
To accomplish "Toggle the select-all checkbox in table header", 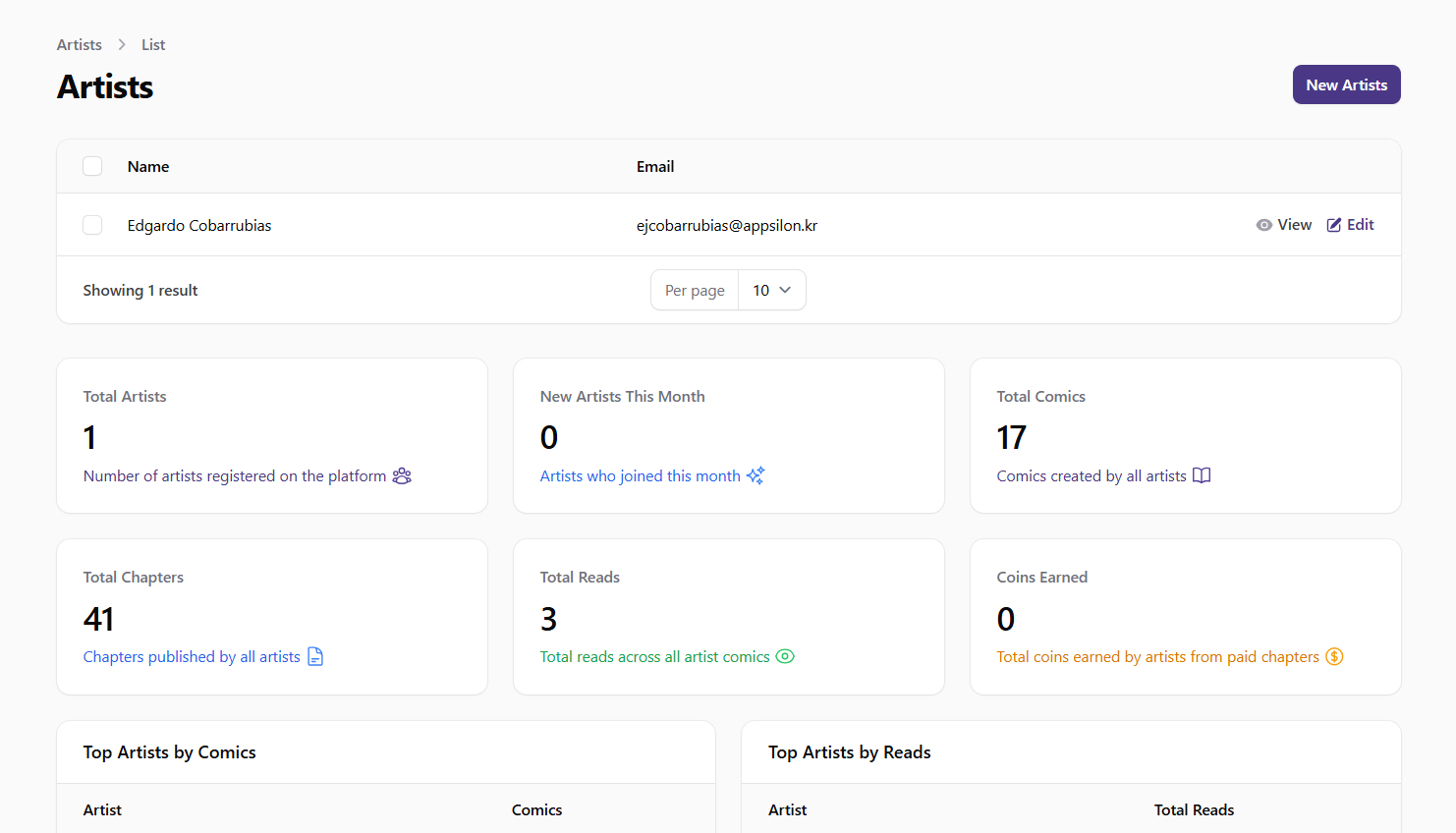I will point(92,166).
